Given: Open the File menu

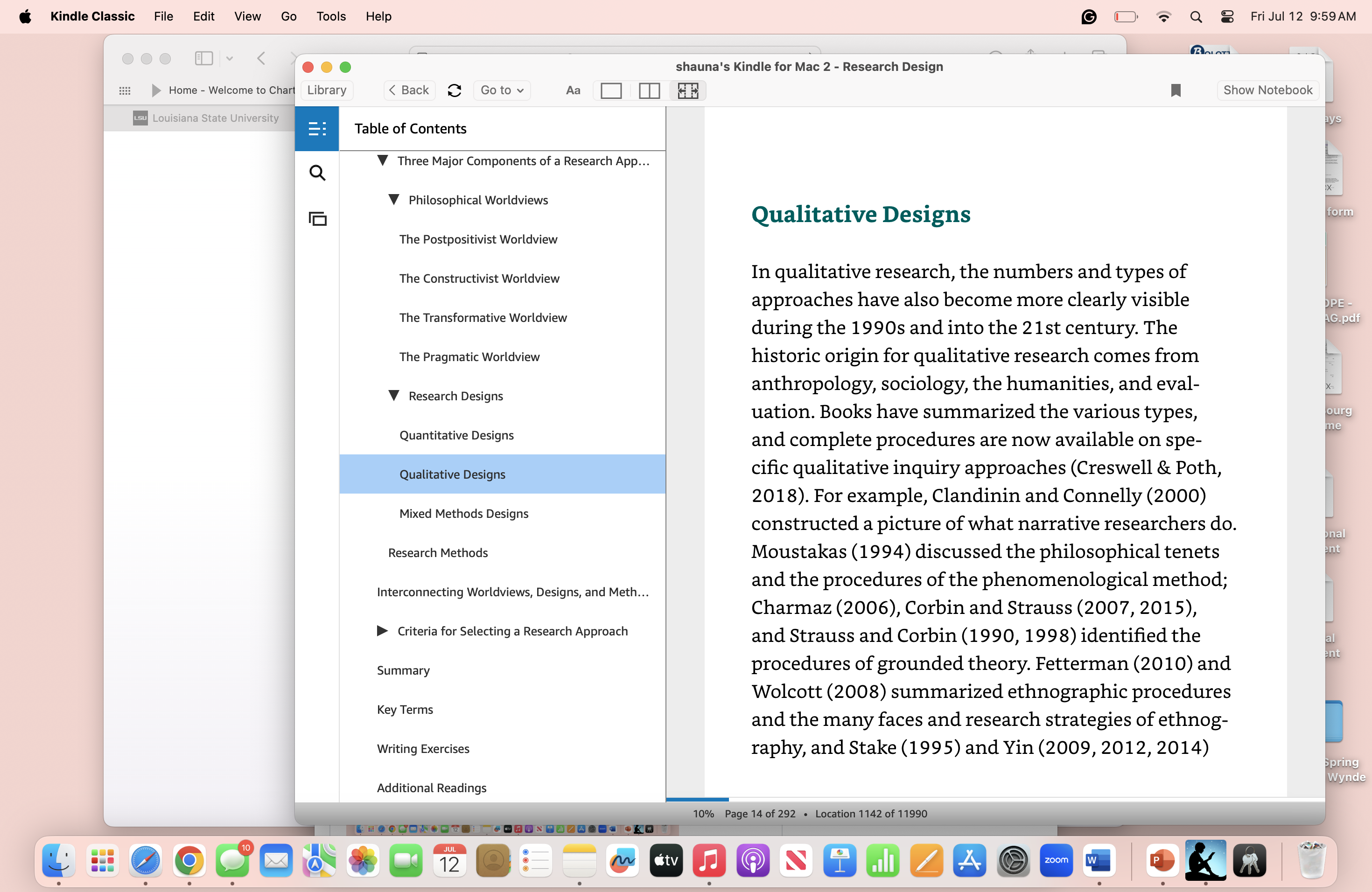Looking at the screenshot, I should click(x=163, y=16).
